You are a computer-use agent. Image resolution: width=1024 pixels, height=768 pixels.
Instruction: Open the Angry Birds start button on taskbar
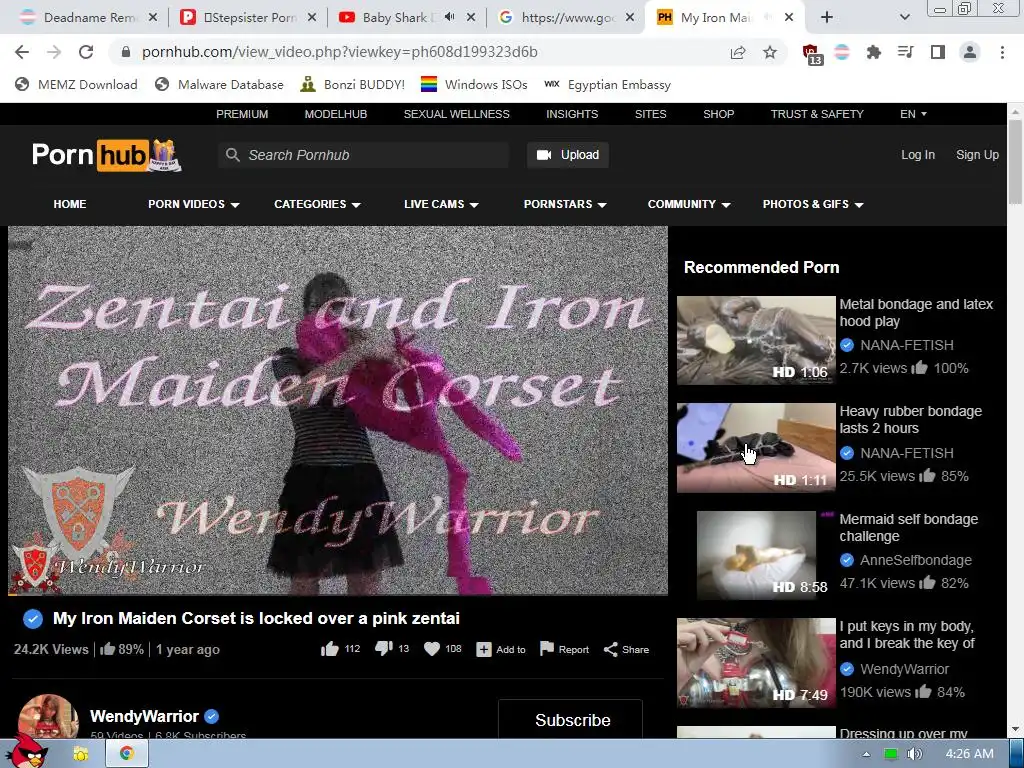point(29,751)
